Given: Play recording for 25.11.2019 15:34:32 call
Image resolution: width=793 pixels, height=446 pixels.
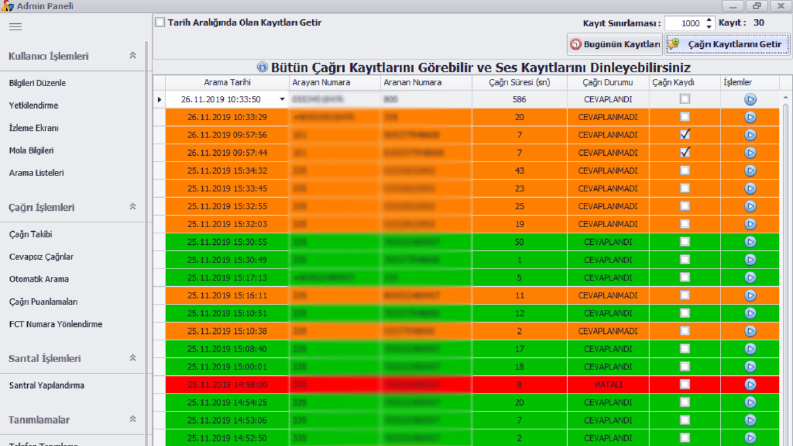Looking at the screenshot, I should [x=750, y=171].
